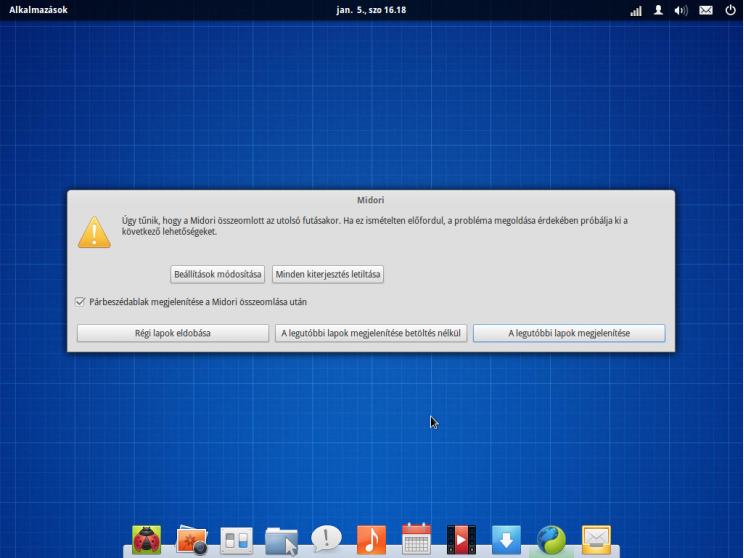Uncheck Párbeszédablak megjelenítése crash checkbox
The height and width of the screenshot is (558, 744).
(80, 302)
